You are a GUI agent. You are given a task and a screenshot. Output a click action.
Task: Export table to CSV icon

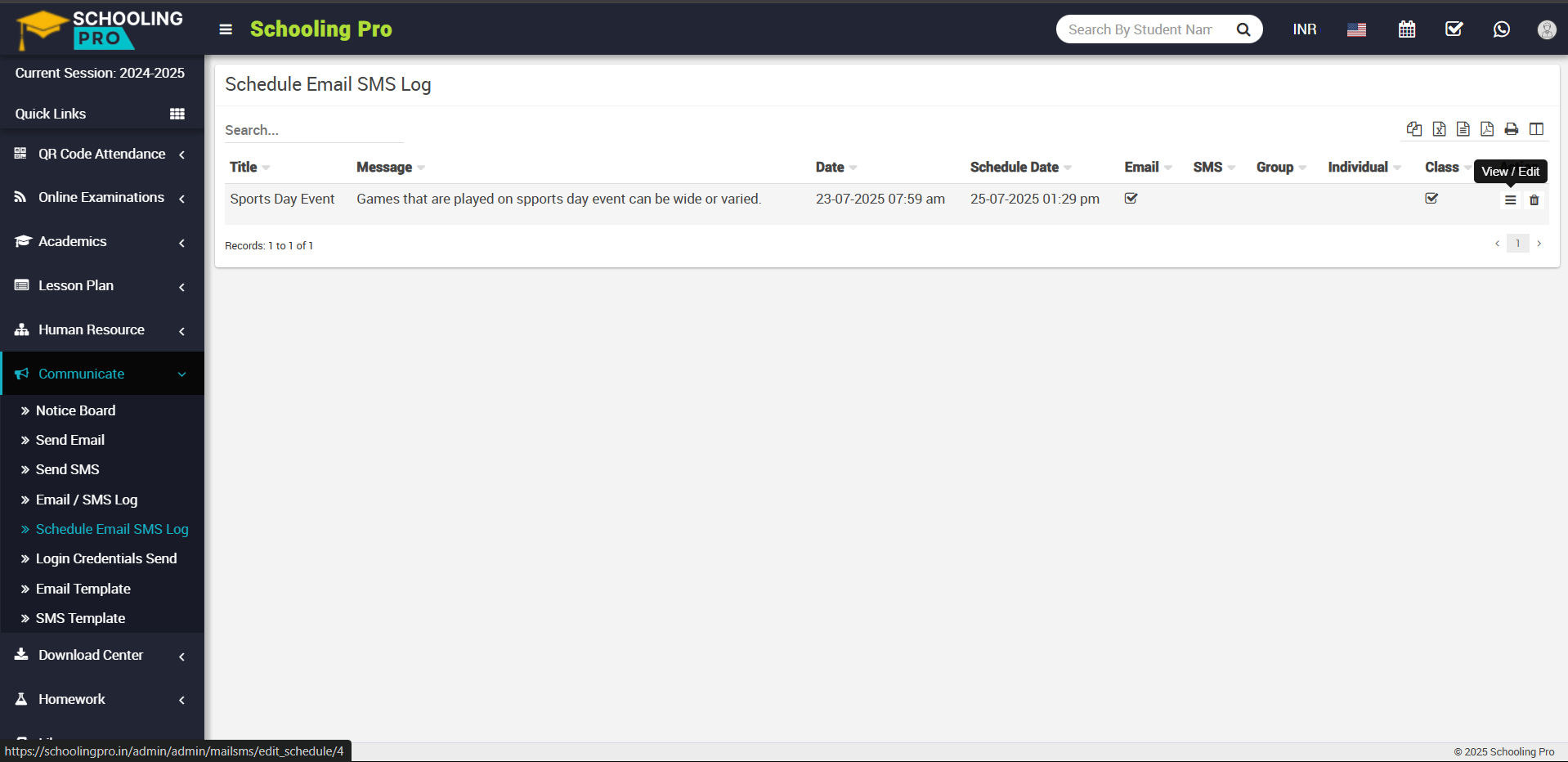pyautogui.click(x=1463, y=129)
